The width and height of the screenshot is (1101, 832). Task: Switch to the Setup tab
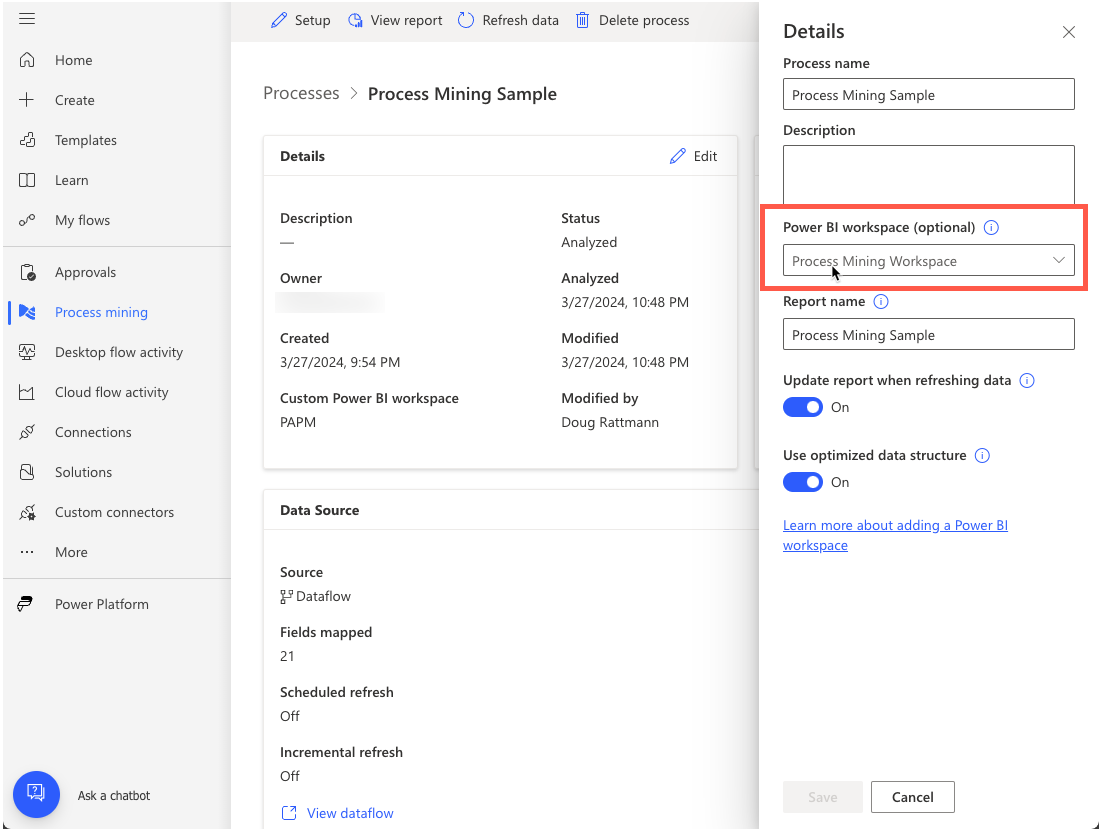[300, 20]
